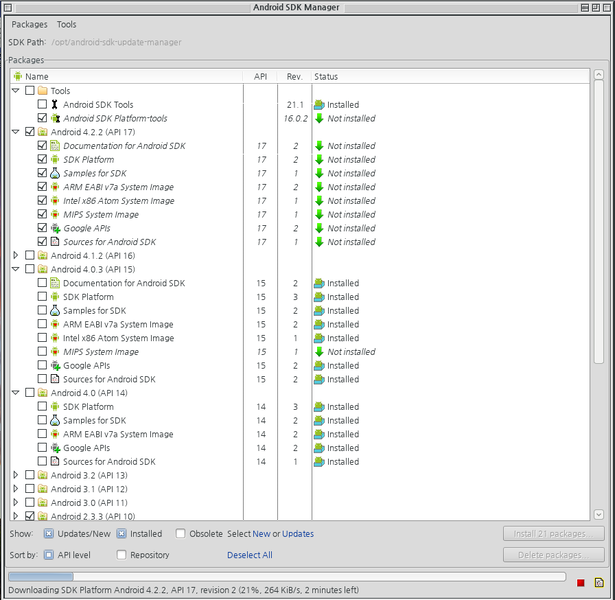Enable the Obsolete packages checkbox
The image size is (615, 600).
pyautogui.click(x=181, y=534)
